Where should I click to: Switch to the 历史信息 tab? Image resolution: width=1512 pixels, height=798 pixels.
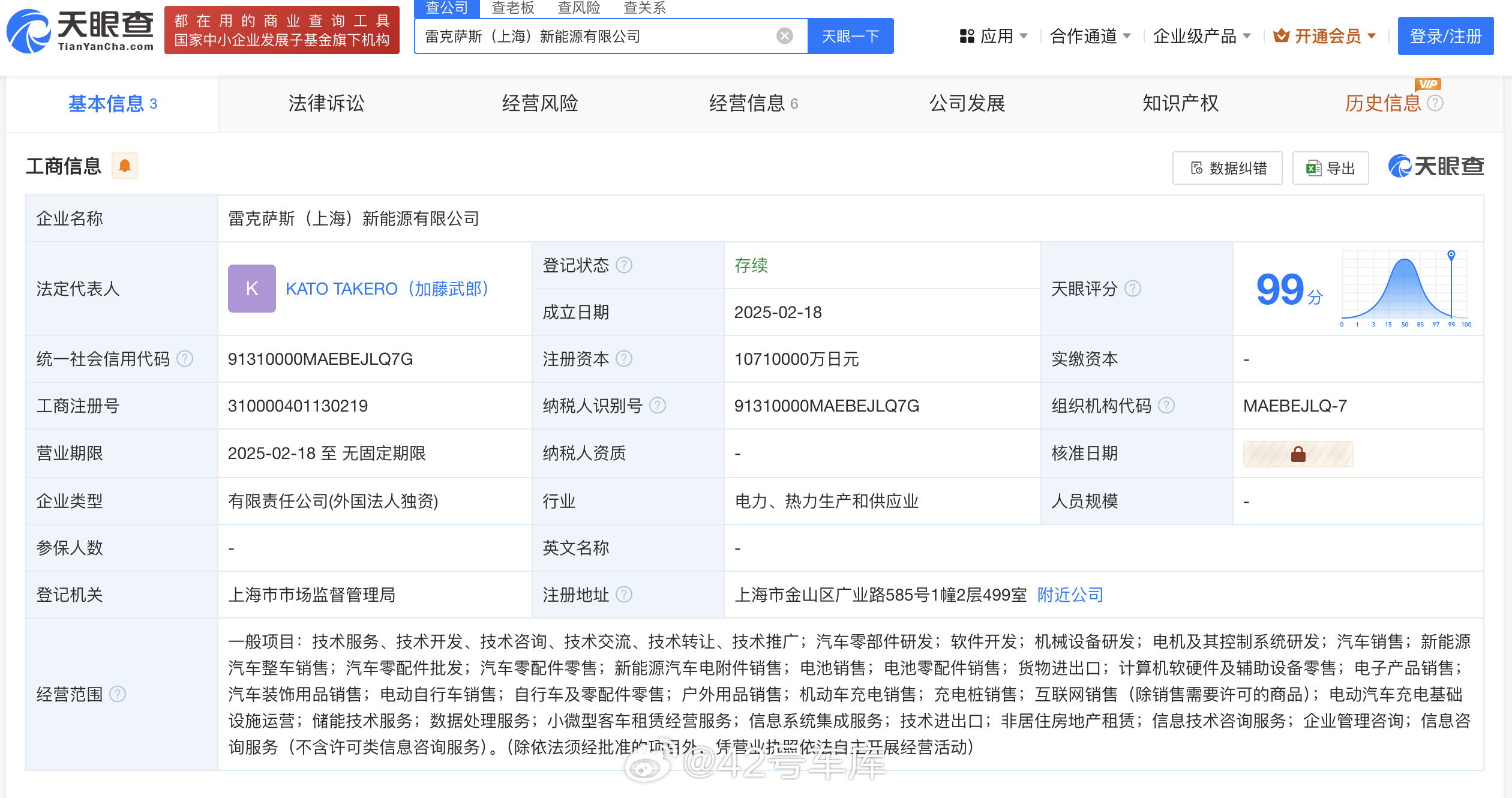(1383, 104)
